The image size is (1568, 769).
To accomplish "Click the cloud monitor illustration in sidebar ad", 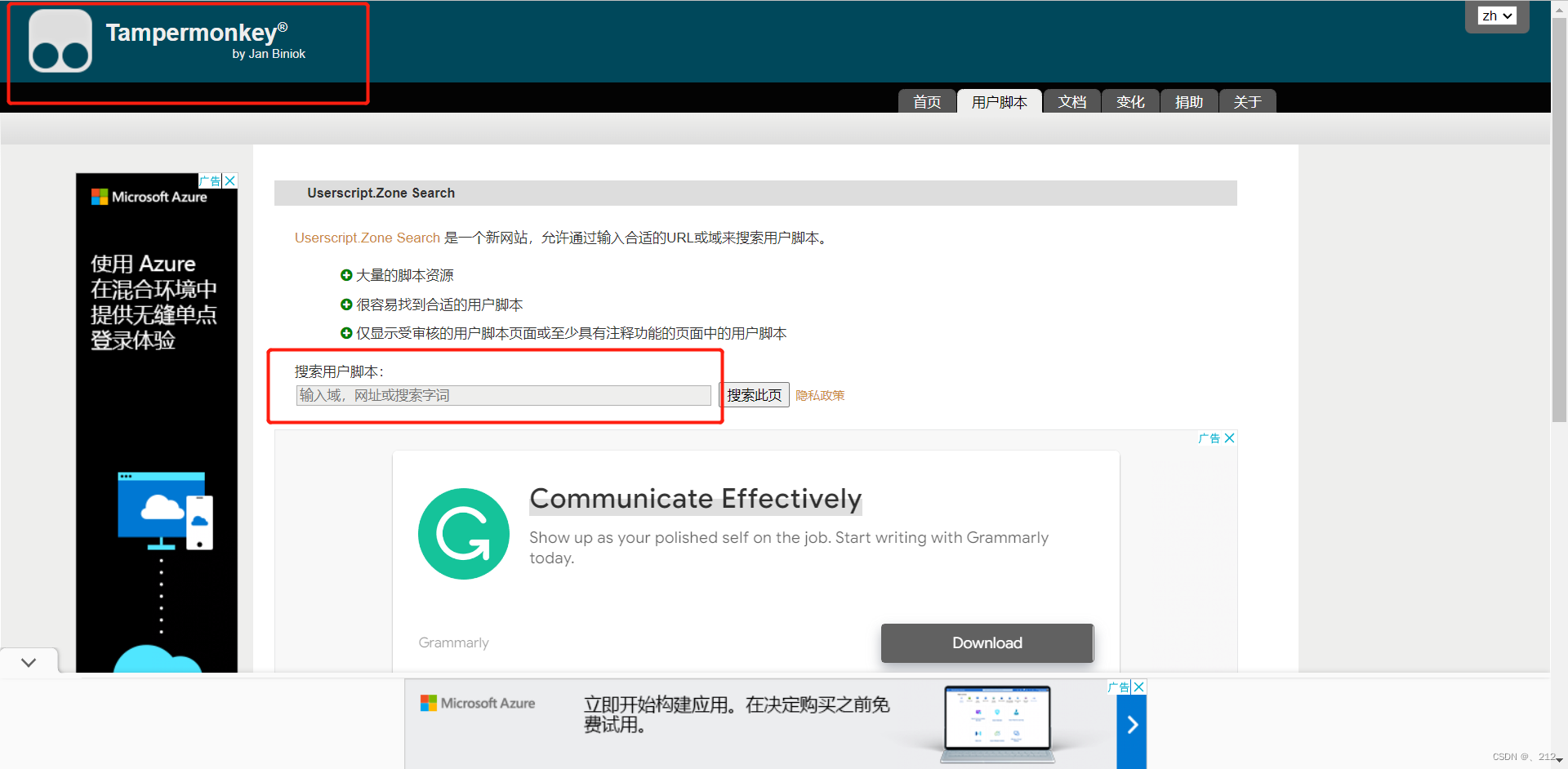I will [x=166, y=511].
